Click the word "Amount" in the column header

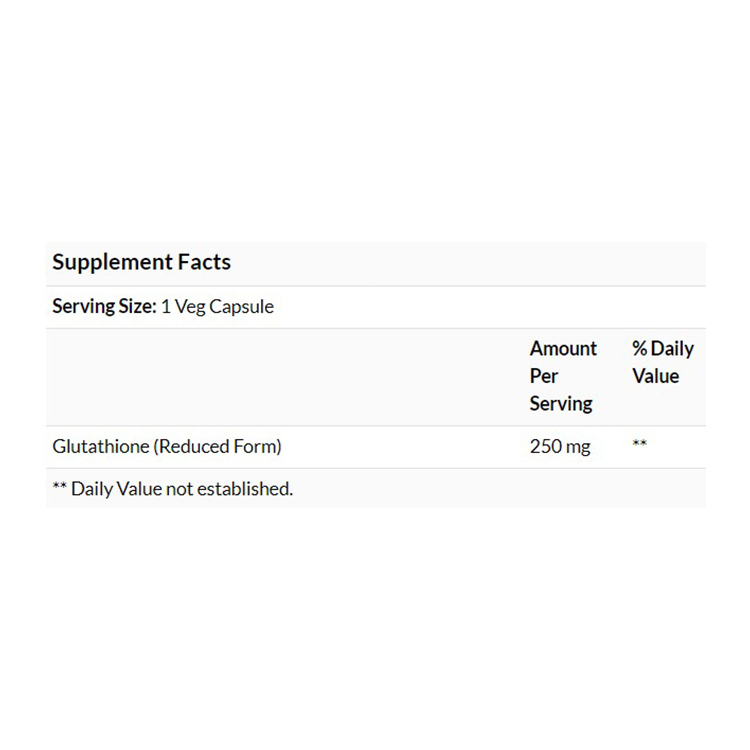click(563, 349)
